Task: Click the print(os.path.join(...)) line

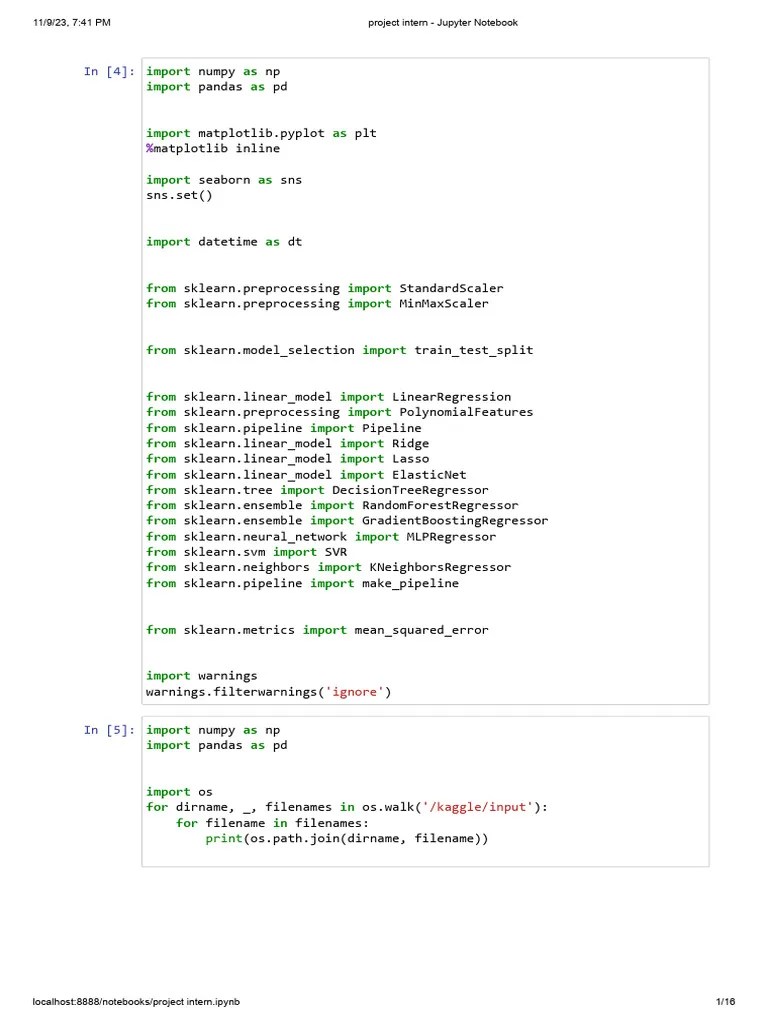Action: (347, 839)
